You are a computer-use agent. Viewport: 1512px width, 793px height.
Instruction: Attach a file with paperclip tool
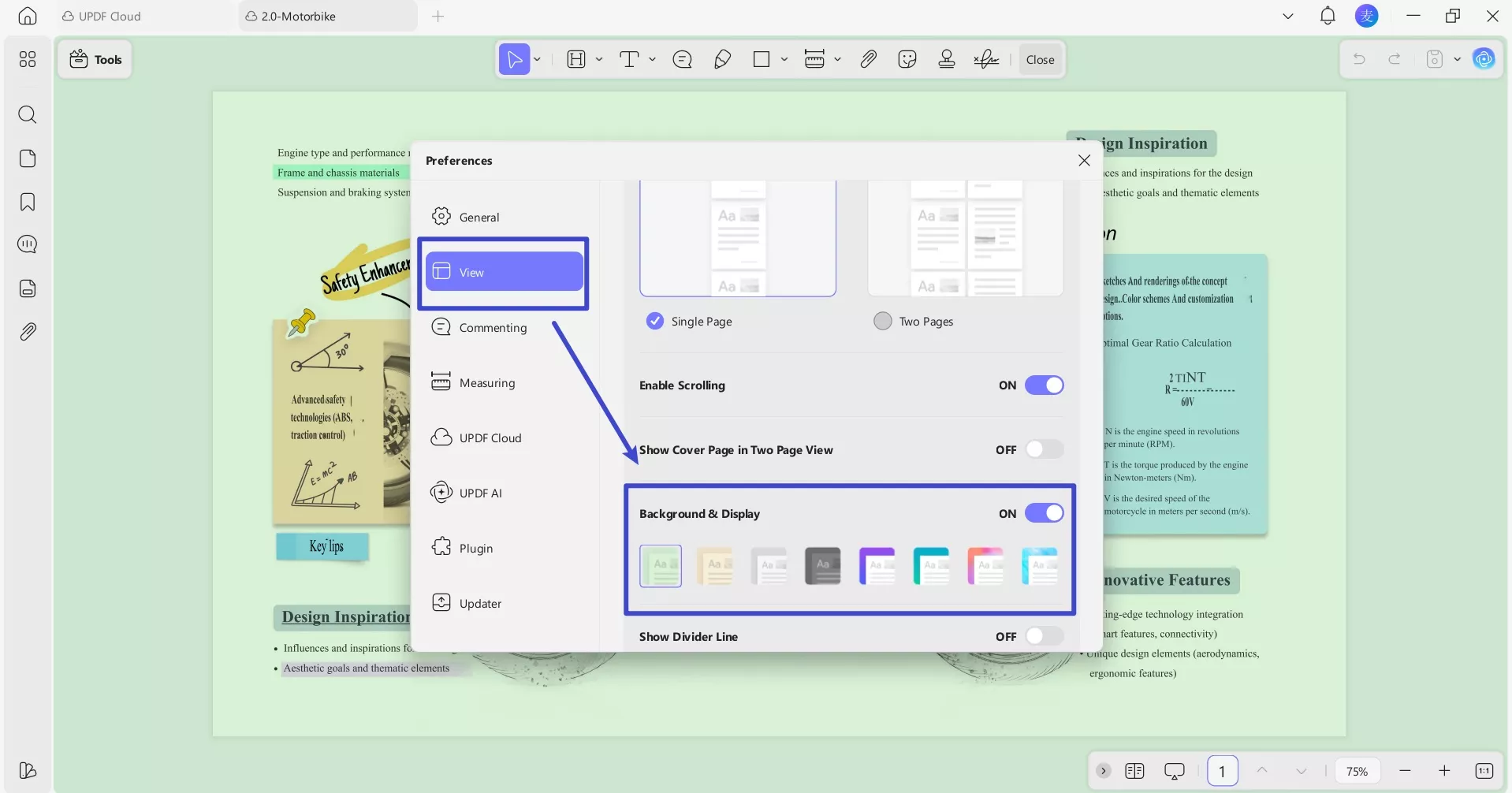[x=868, y=59]
